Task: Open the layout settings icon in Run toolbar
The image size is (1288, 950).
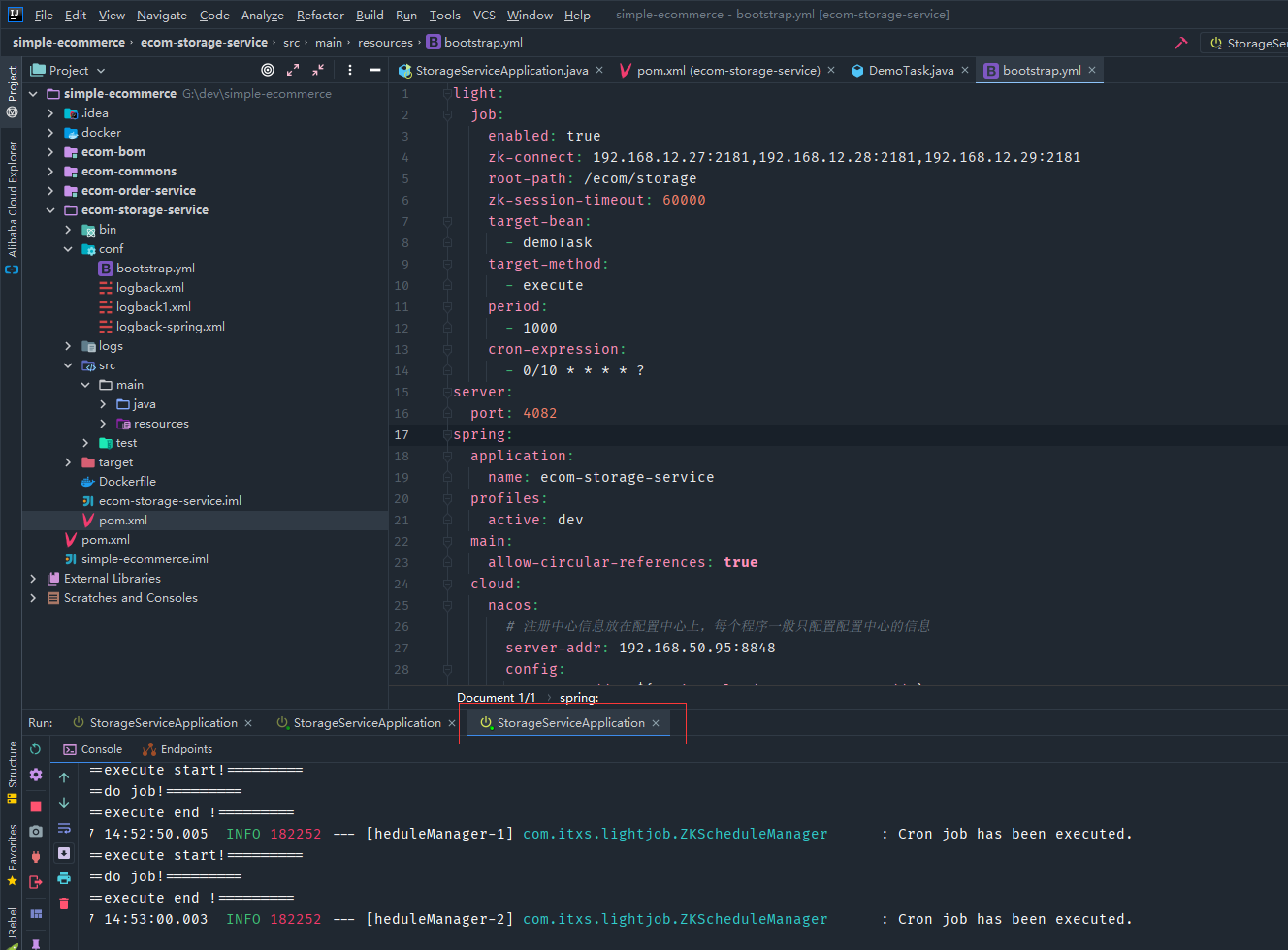Action: [x=36, y=913]
